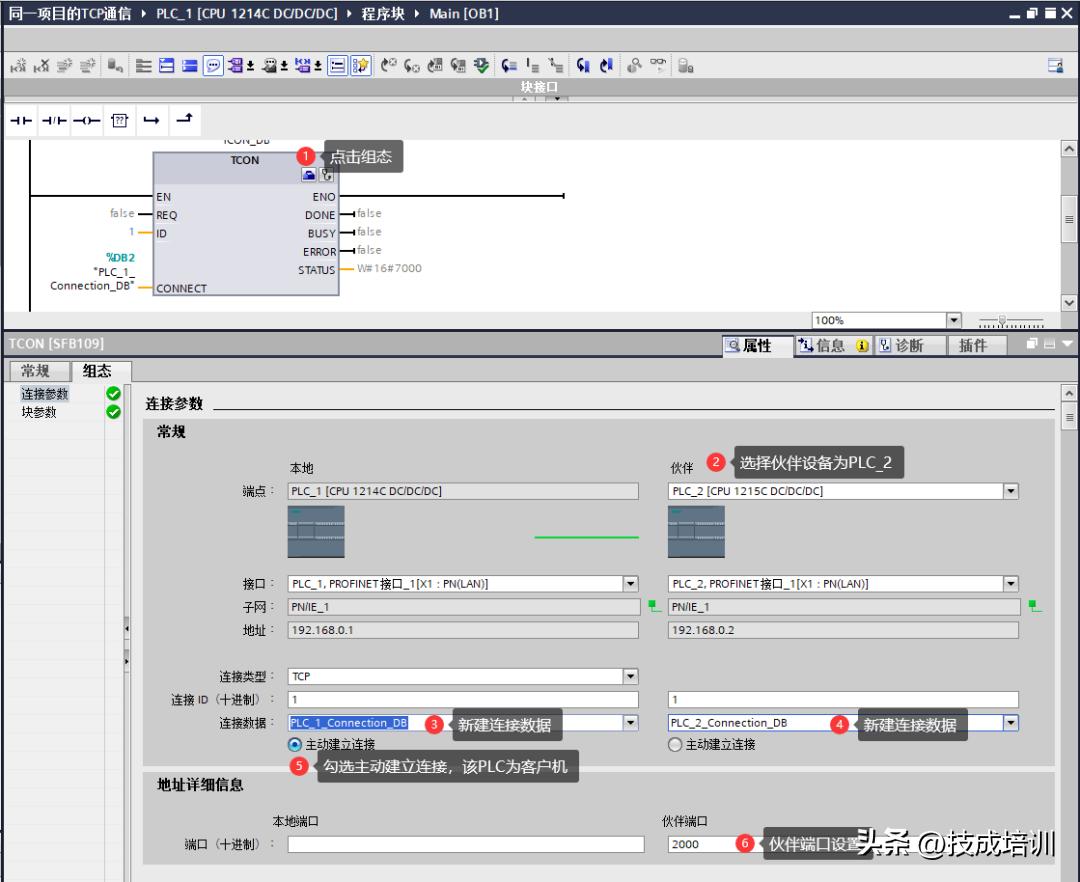The height and width of the screenshot is (882, 1080).
Task: Insert a normally closed contact
Action: 54,120
